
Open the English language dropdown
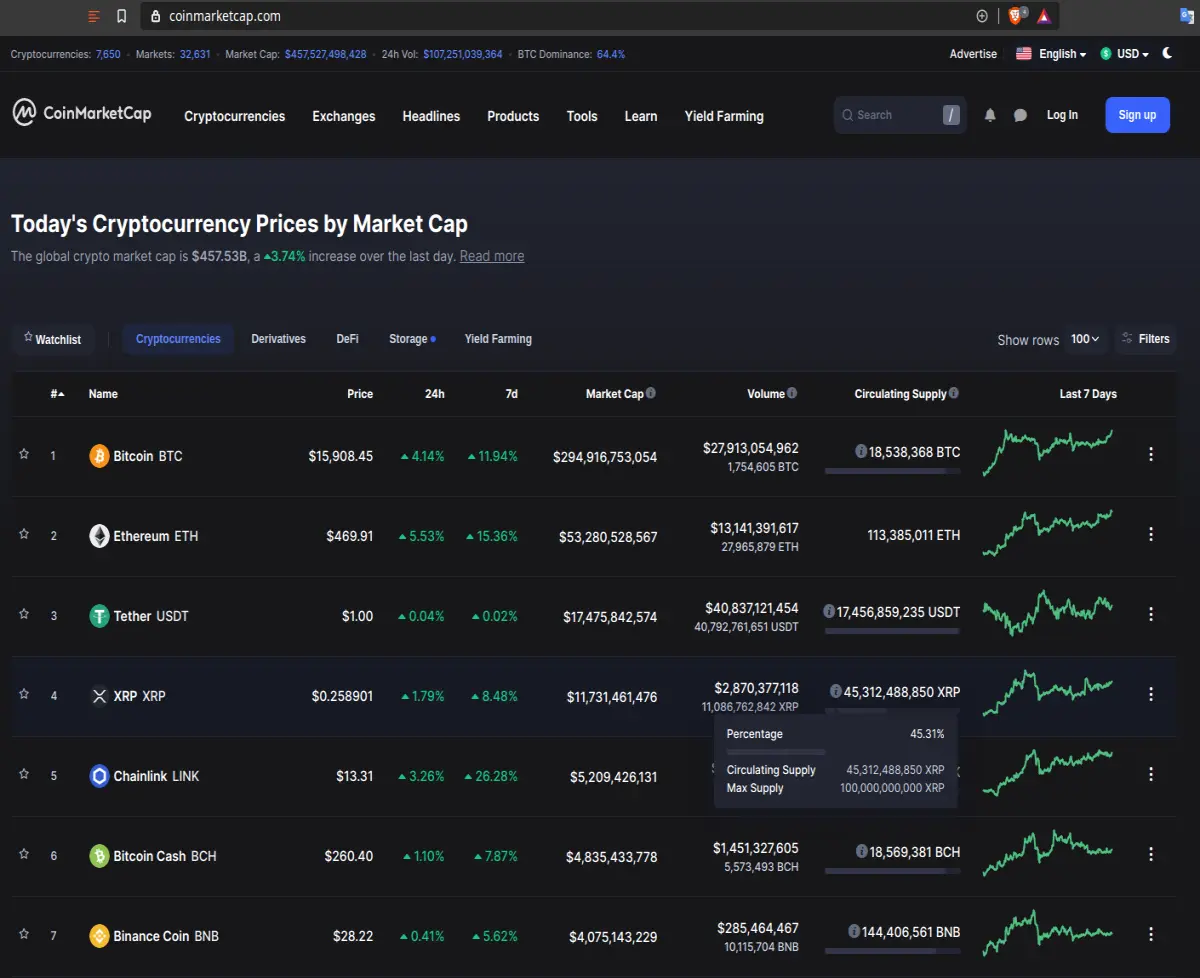pyautogui.click(x=1051, y=54)
